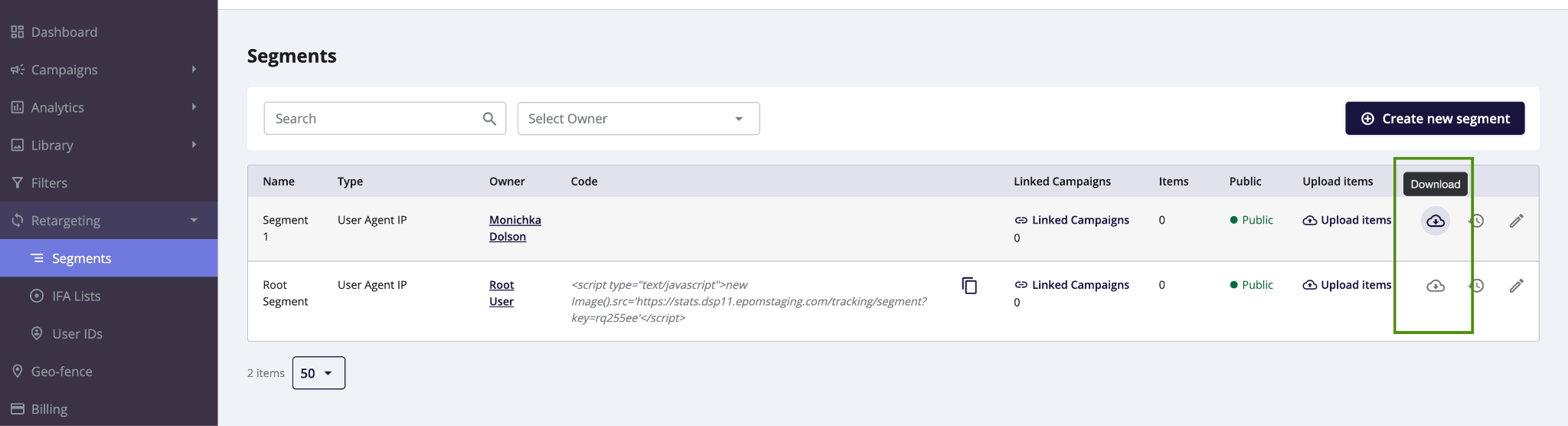The image size is (1568, 426).
Task: Click the IFA Lists target icon
Action: [37, 296]
